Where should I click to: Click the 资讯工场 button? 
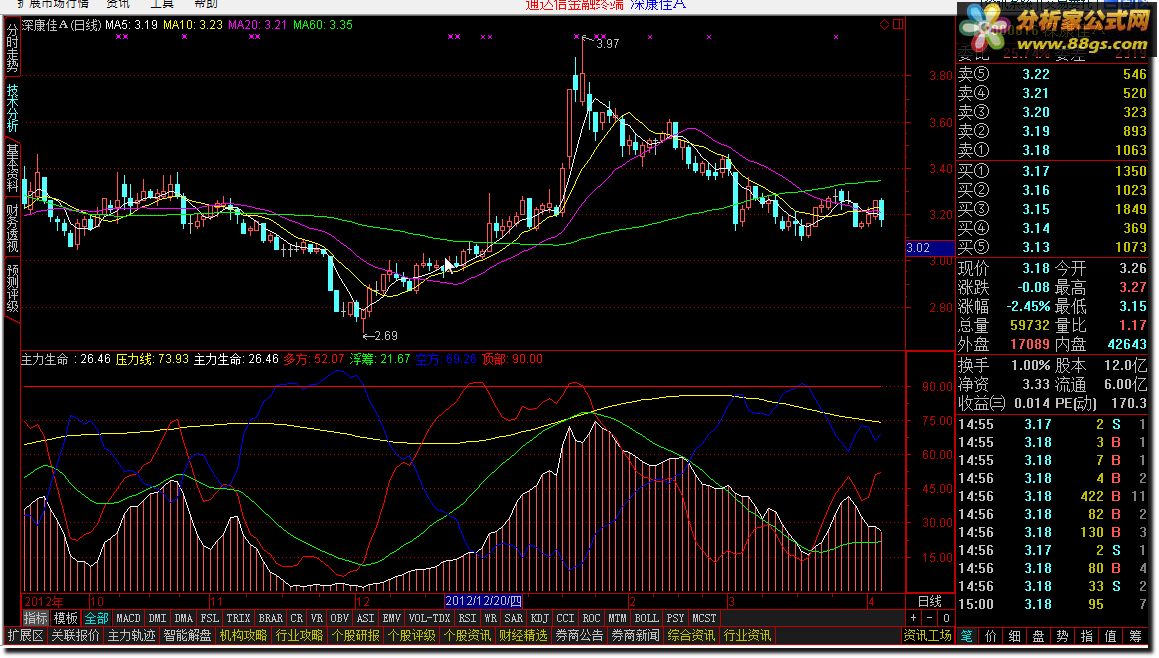pyautogui.click(x=927, y=636)
